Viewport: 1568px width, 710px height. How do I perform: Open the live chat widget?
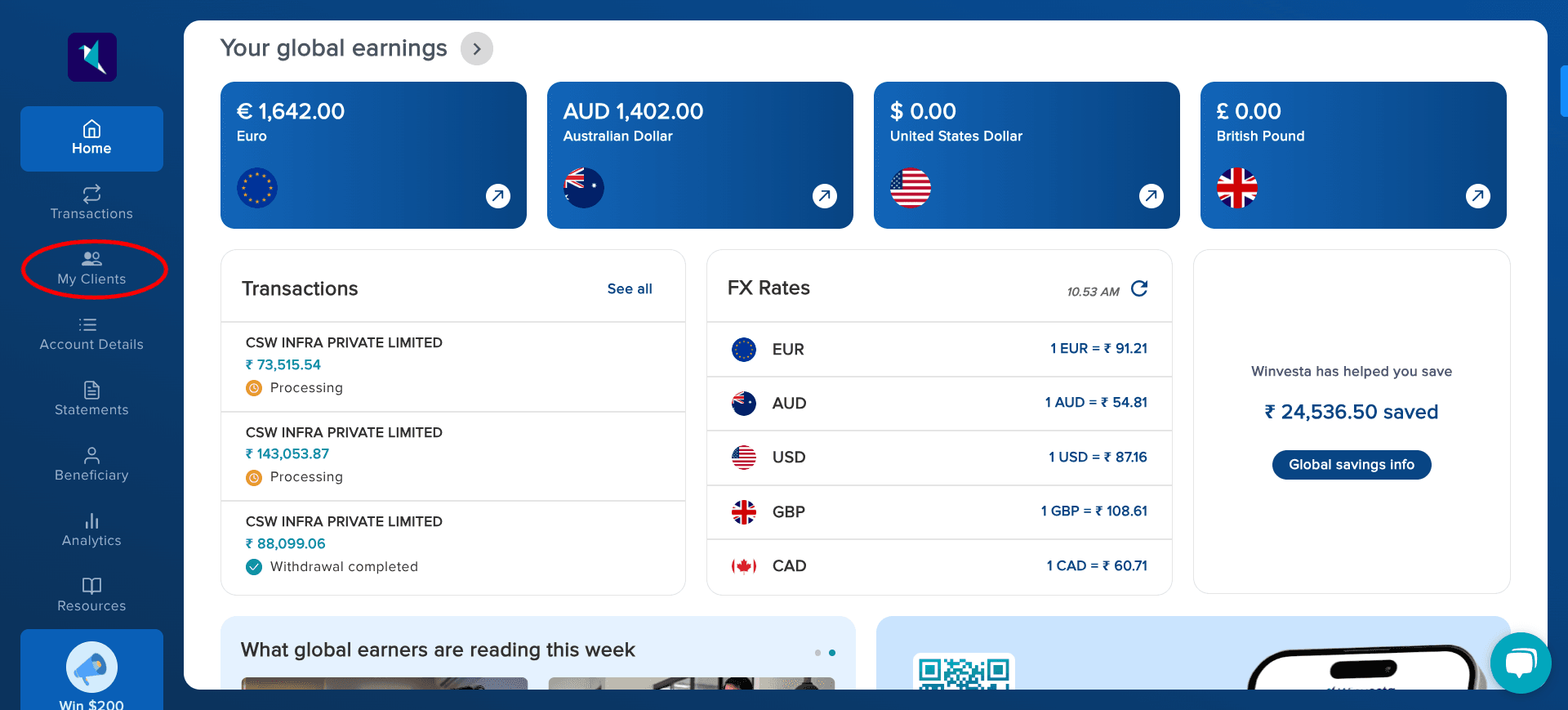[1520, 663]
